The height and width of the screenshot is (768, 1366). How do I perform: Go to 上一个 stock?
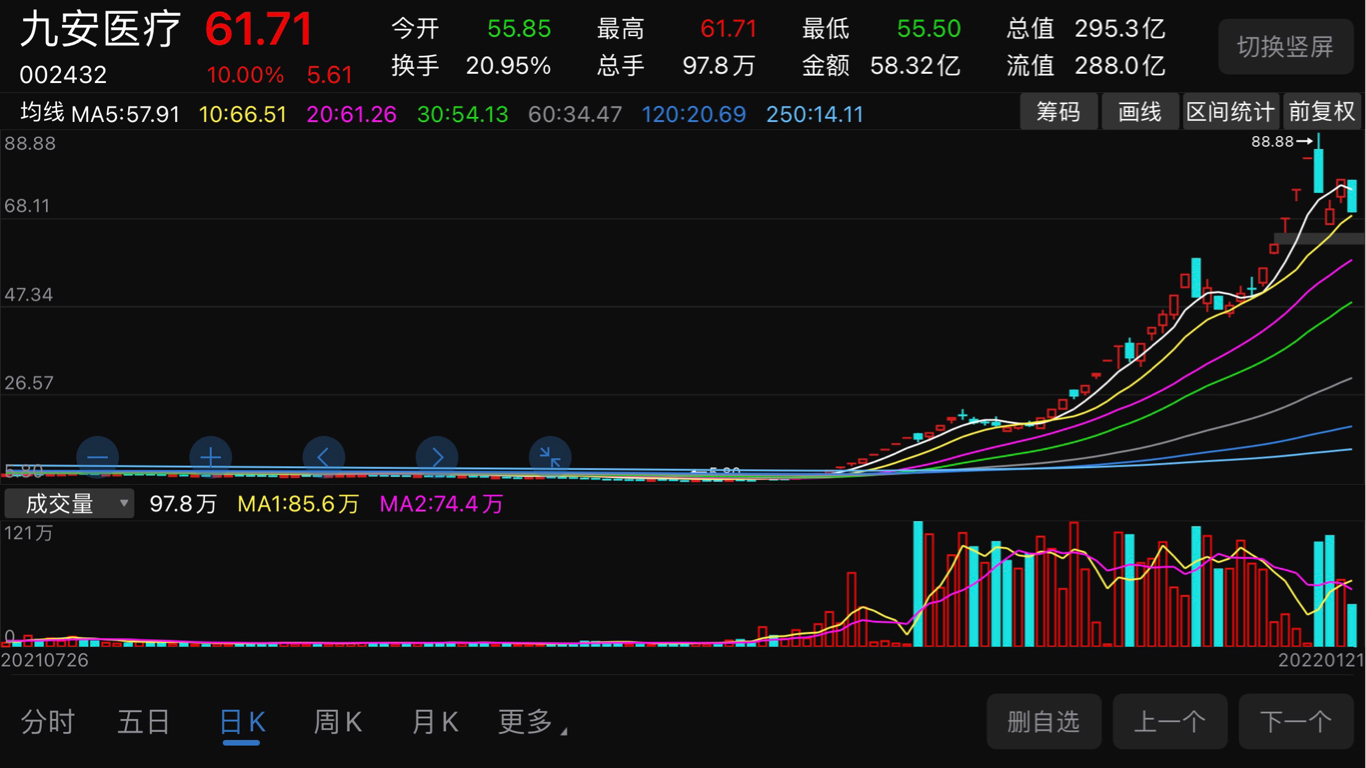pyautogui.click(x=1170, y=722)
